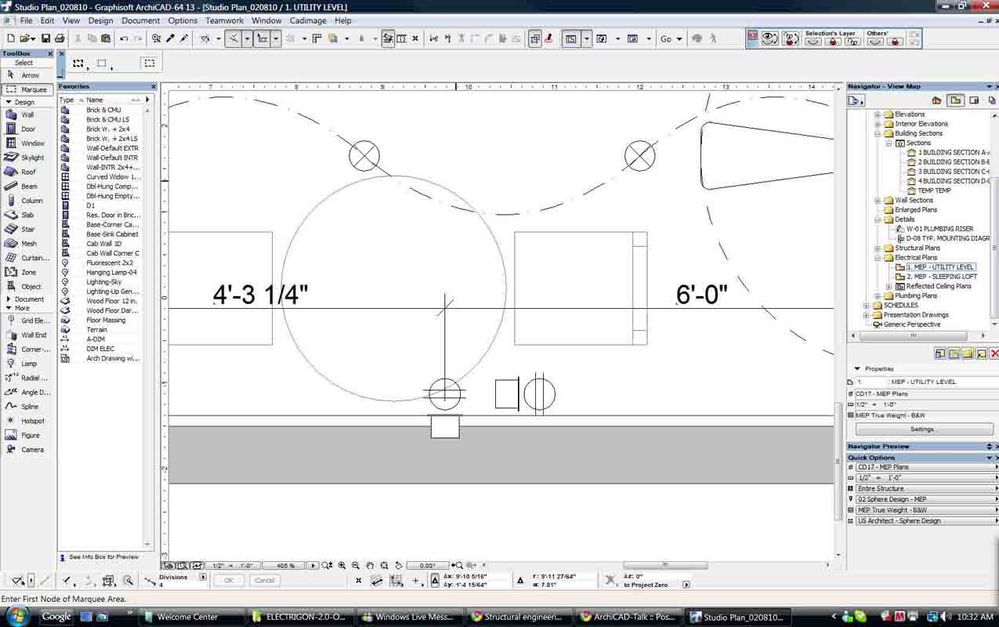Image resolution: width=999 pixels, height=627 pixels.
Task: Open the Teamwork menu
Action: point(224,20)
